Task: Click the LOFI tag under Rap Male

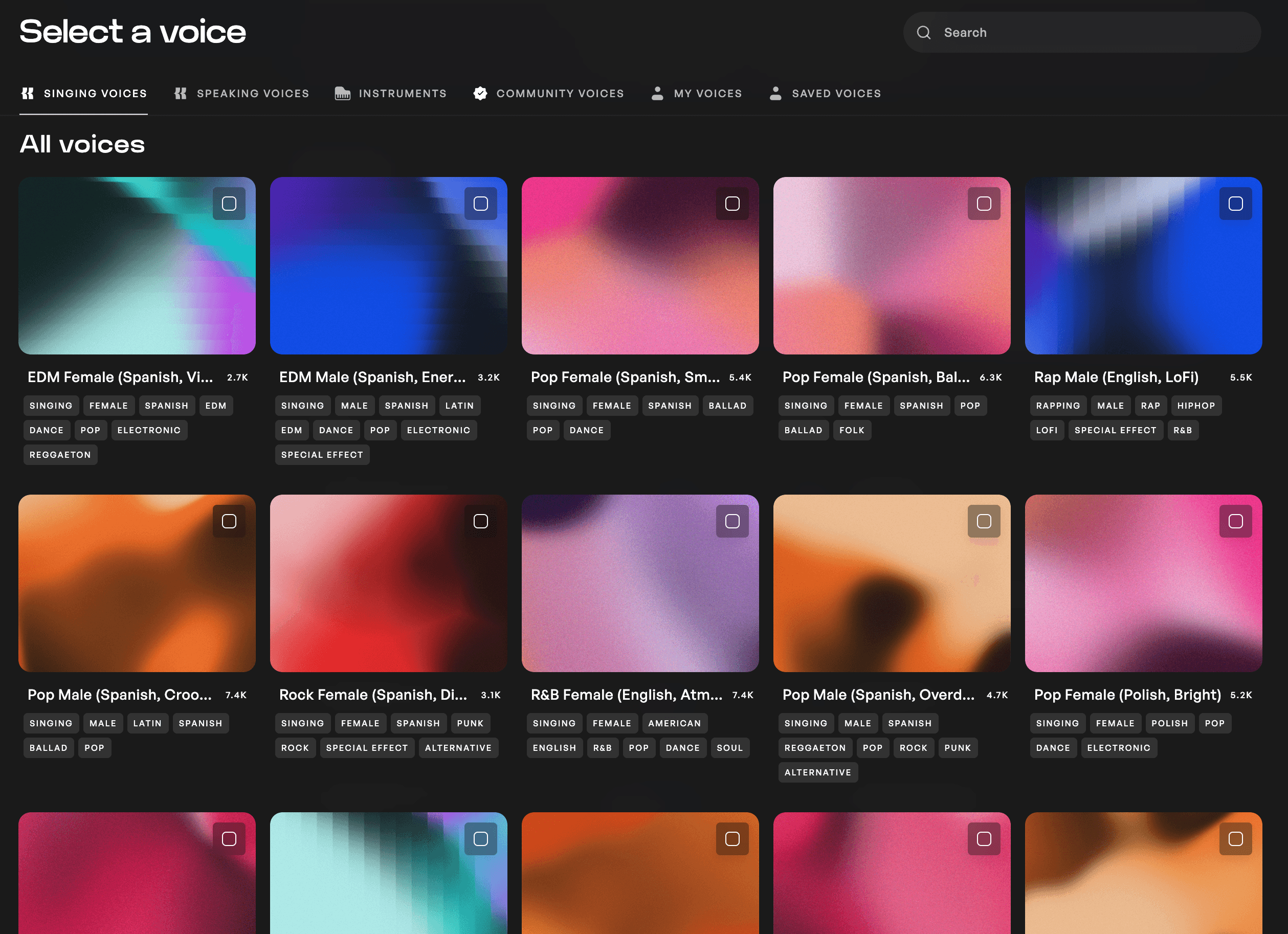Action: click(x=1047, y=430)
